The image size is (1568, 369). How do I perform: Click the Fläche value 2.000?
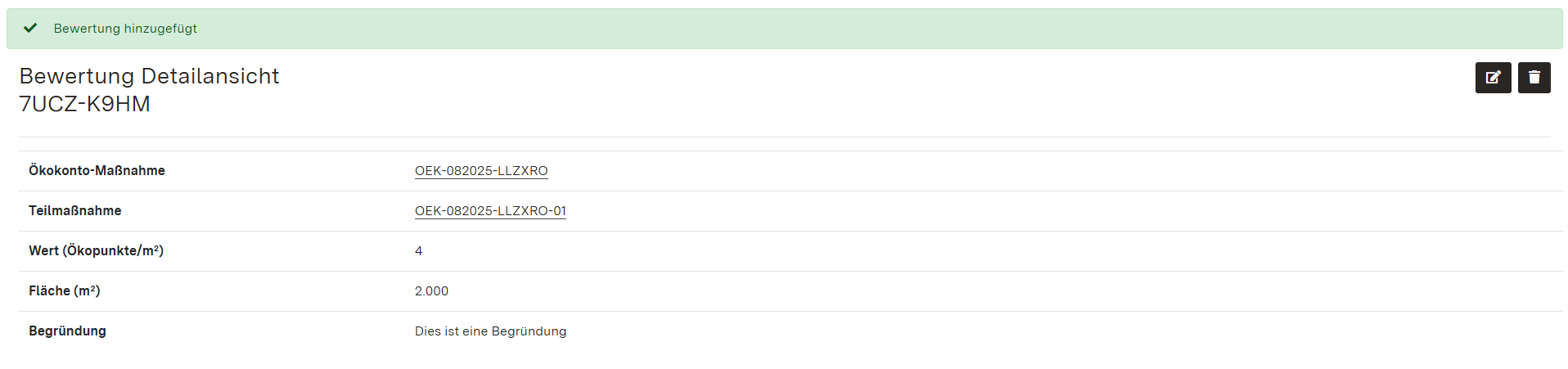(431, 291)
